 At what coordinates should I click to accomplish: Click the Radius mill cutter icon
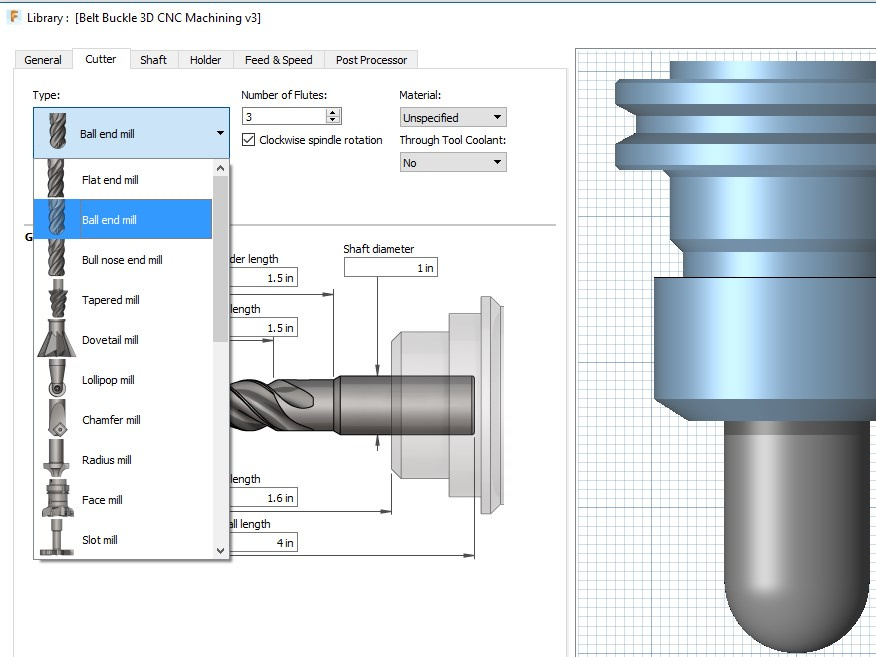pos(56,459)
